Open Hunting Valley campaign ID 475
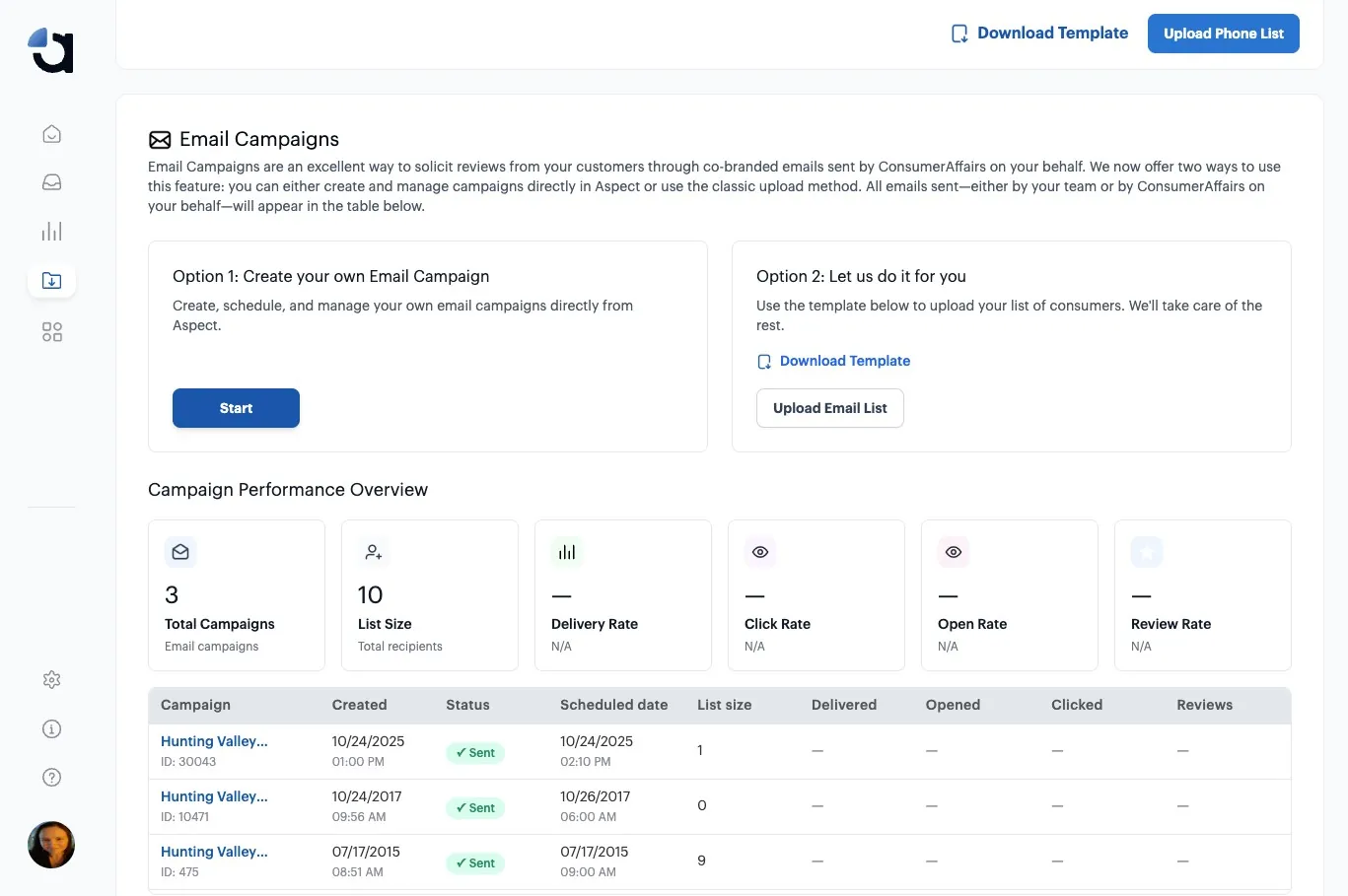The height and width of the screenshot is (896, 1348). coord(214,852)
